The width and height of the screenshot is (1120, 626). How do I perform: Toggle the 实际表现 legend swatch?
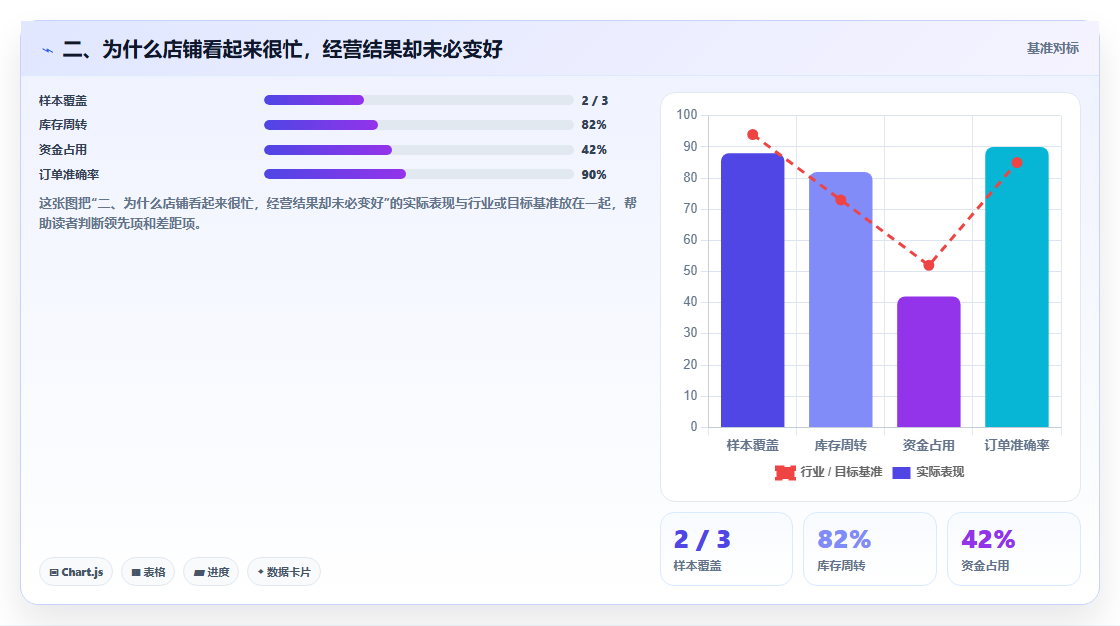[x=901, y=472]
